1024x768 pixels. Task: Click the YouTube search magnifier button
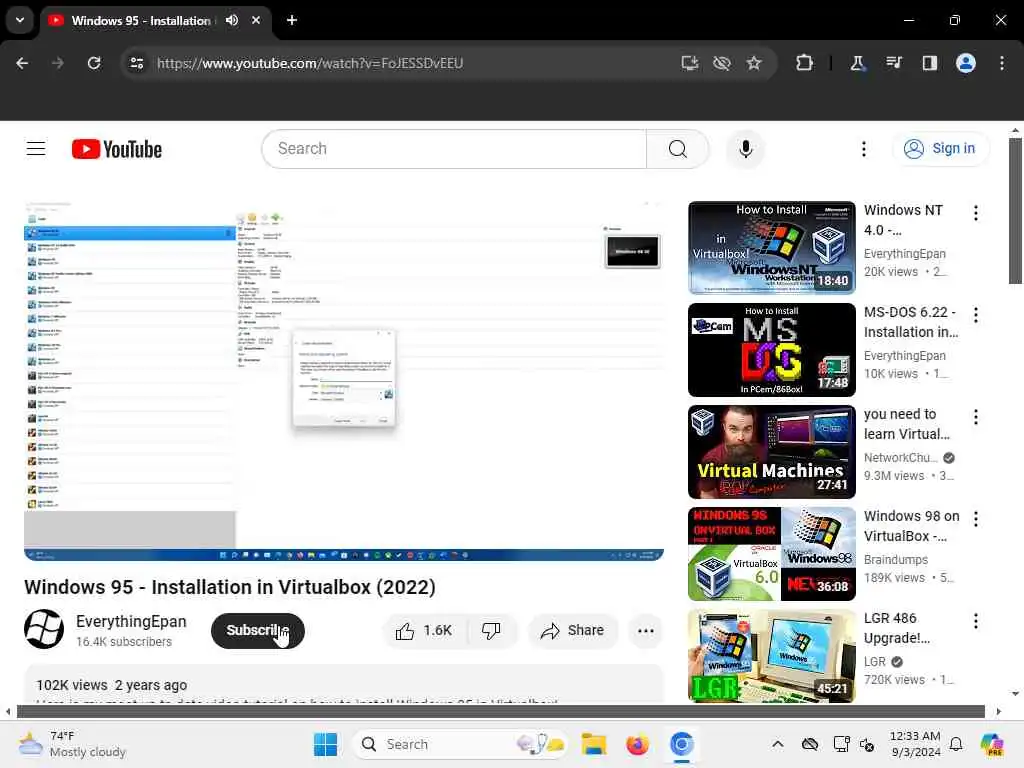coord(678,149)
